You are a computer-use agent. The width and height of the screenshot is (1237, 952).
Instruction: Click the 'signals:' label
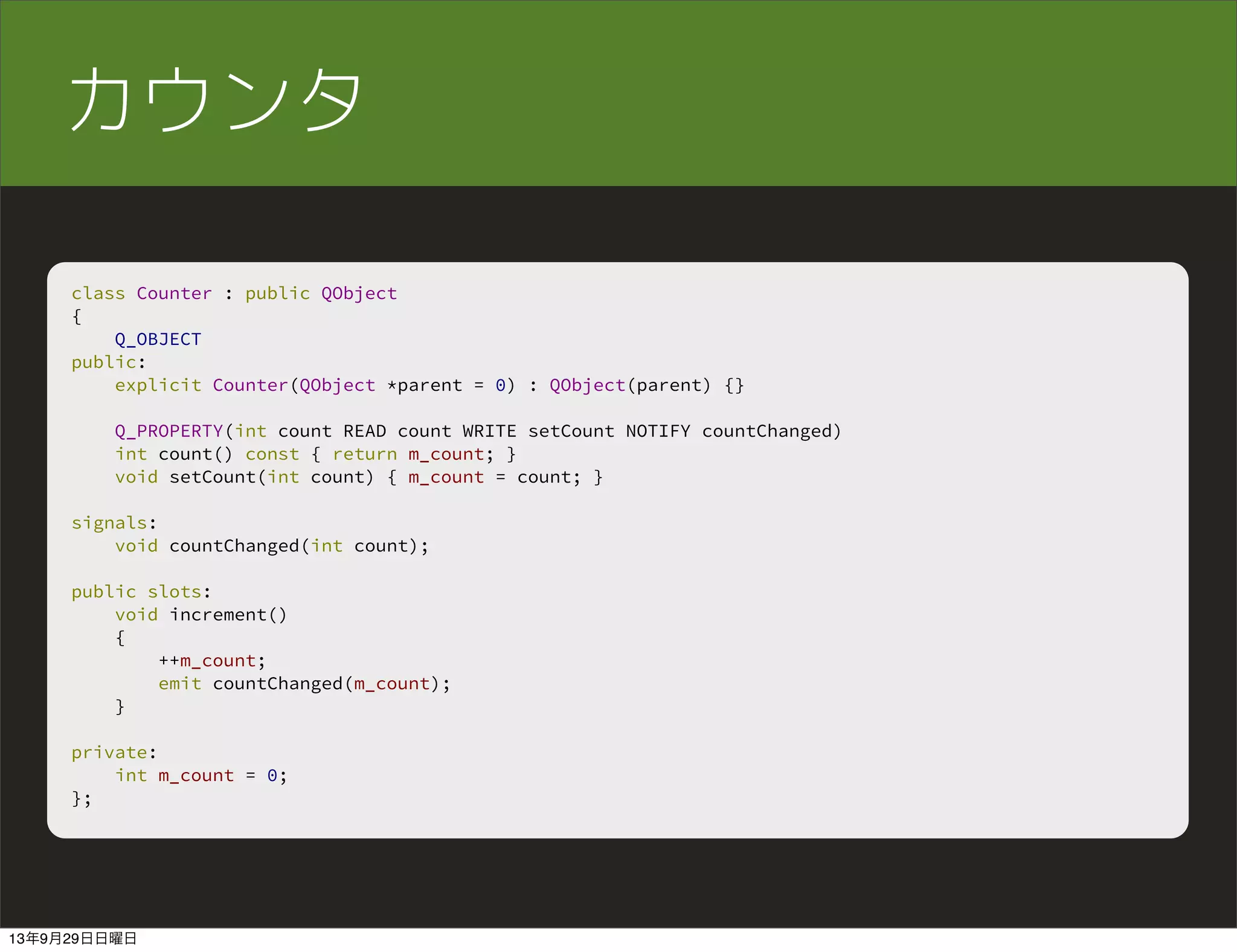click(114, 523)
